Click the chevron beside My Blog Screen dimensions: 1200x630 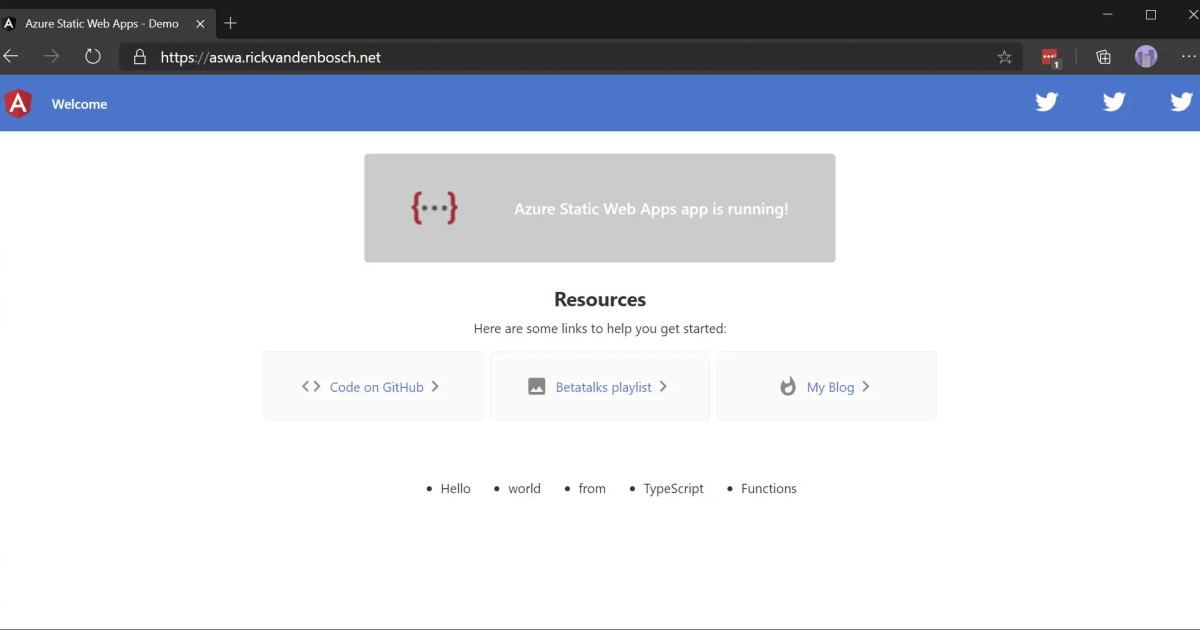pyautogui.click(x=865, y=386)
